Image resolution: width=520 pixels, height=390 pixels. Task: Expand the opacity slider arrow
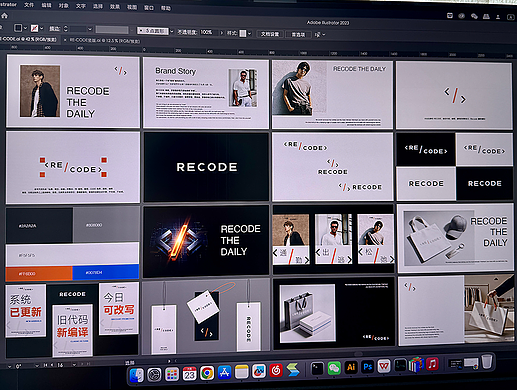tap(221, 33)
